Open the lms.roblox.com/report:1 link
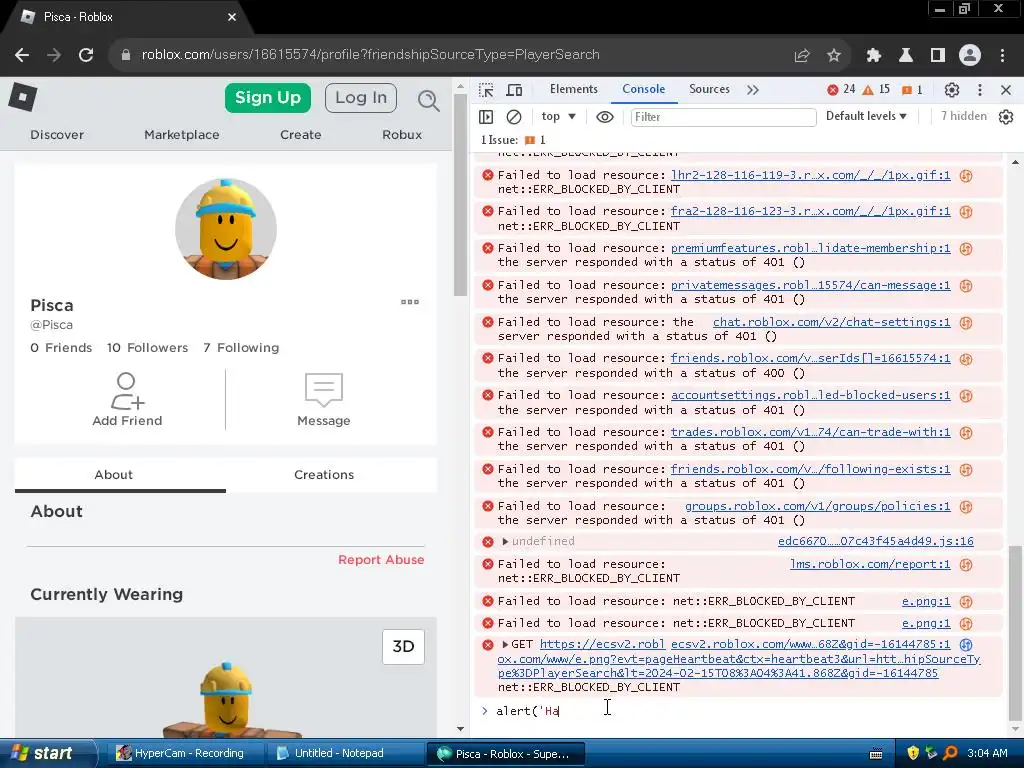 870,564
